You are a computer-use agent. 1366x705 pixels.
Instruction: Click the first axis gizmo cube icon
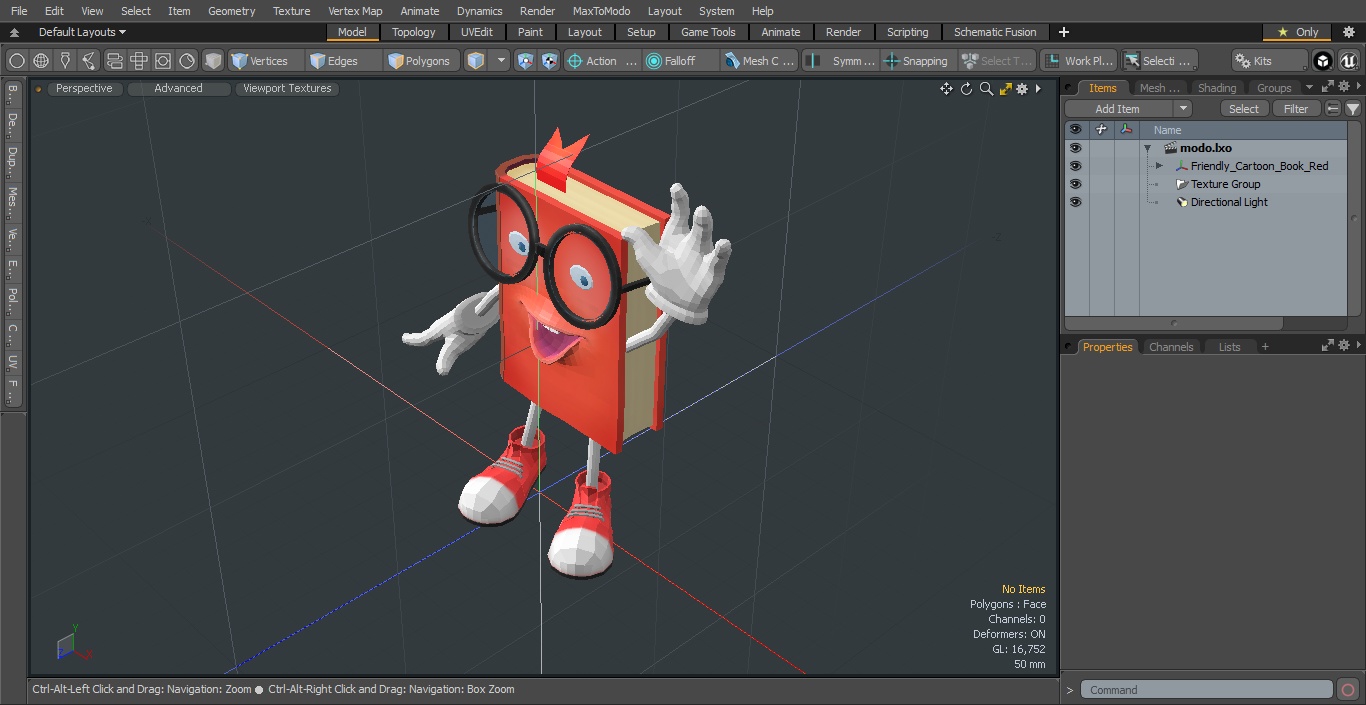[x=526, y=61]
